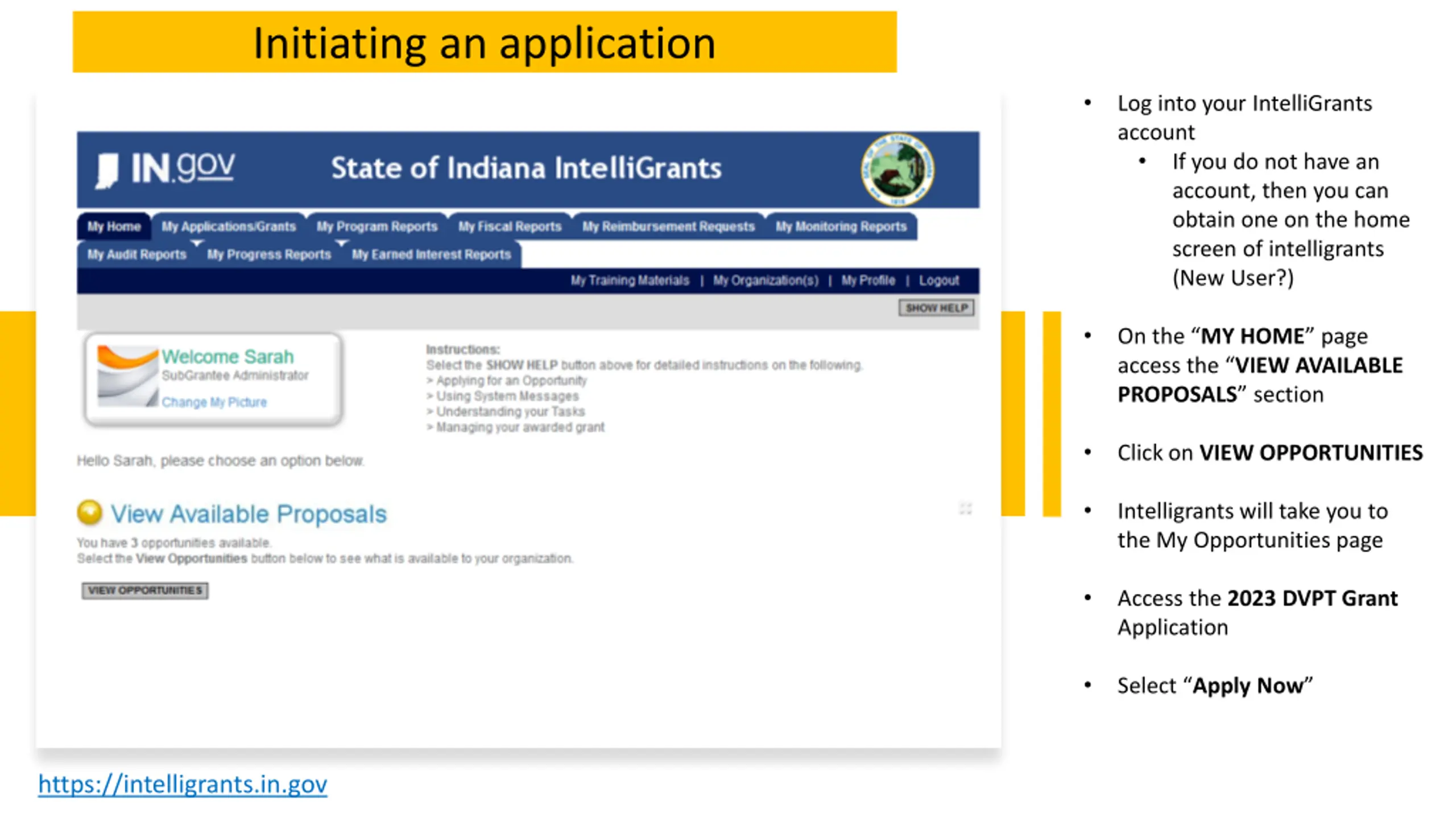The height and width of the screenshot is (819, 1456).
Task: Click the IN.gov logo
Action: [164, 169]
